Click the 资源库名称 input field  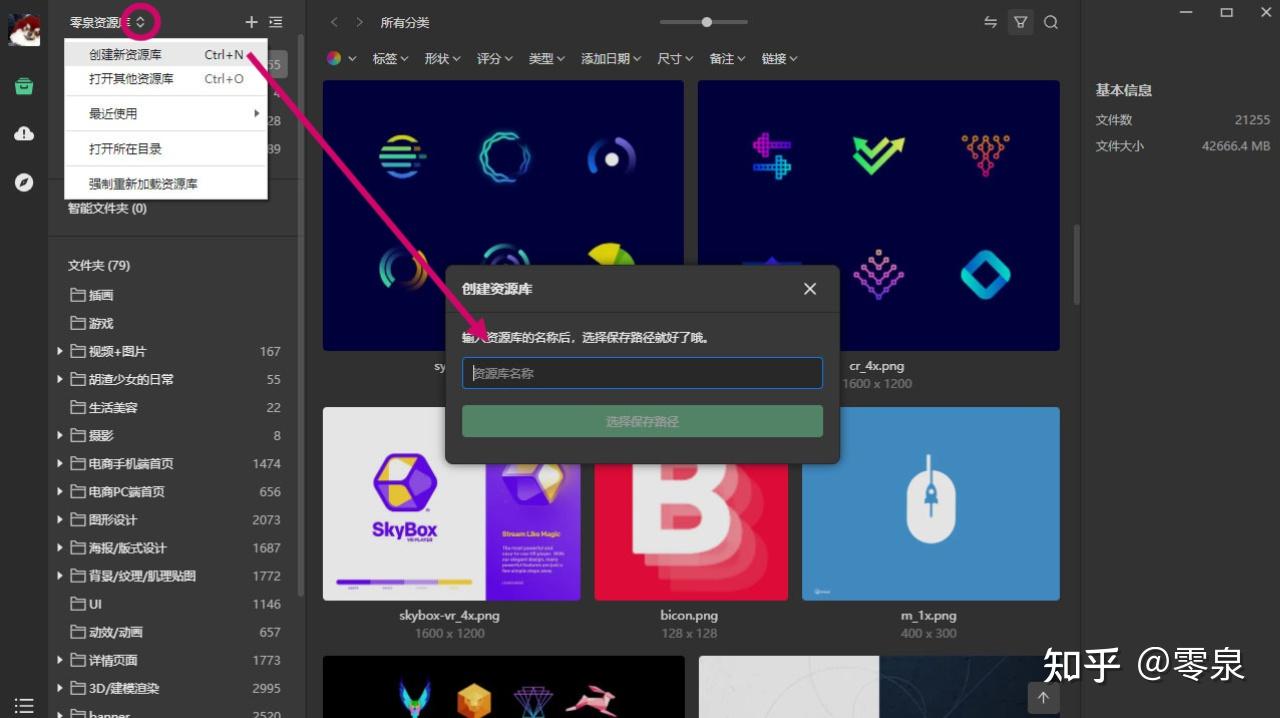pyautogui.click(x=642, y=373)
